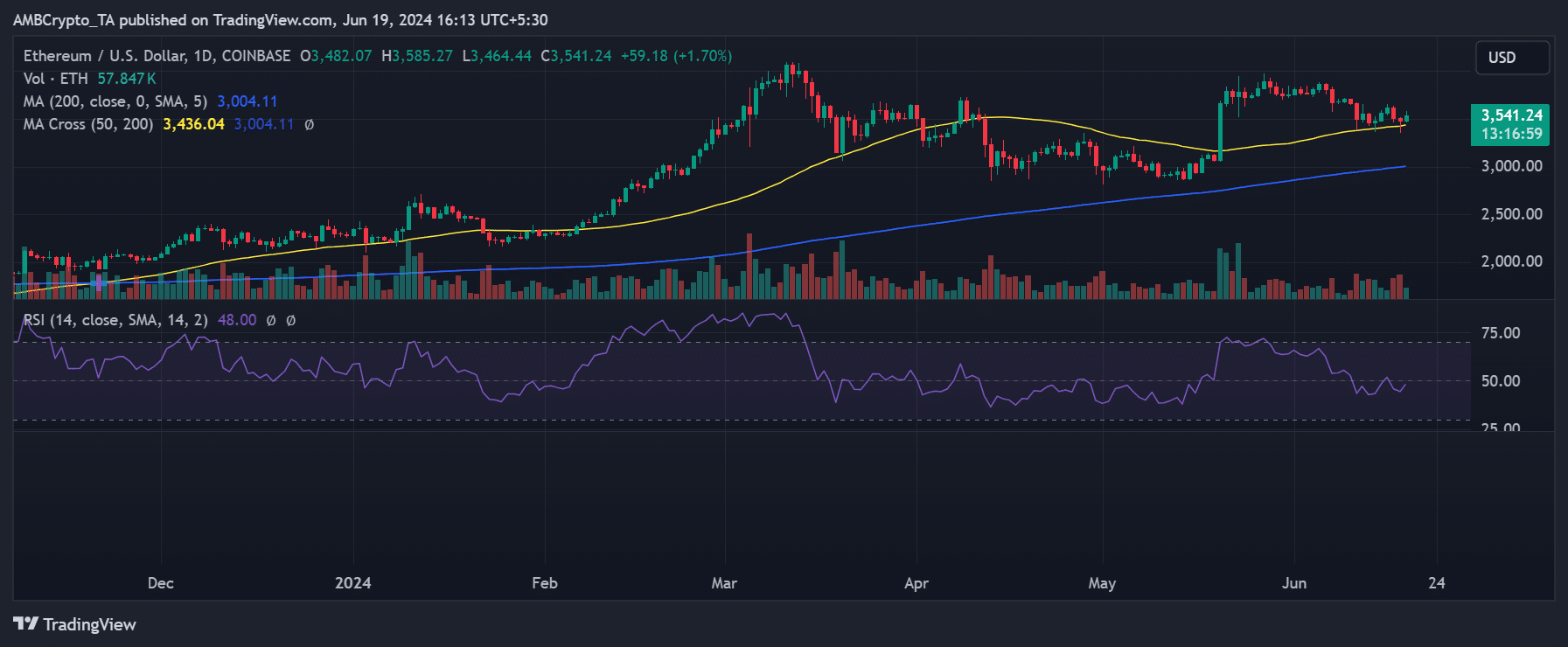Image resolution: width=1568 pixels, height=647 pixels.
Task: Click the Vol · ETH indicator label
Action: (x=56, y=79)
